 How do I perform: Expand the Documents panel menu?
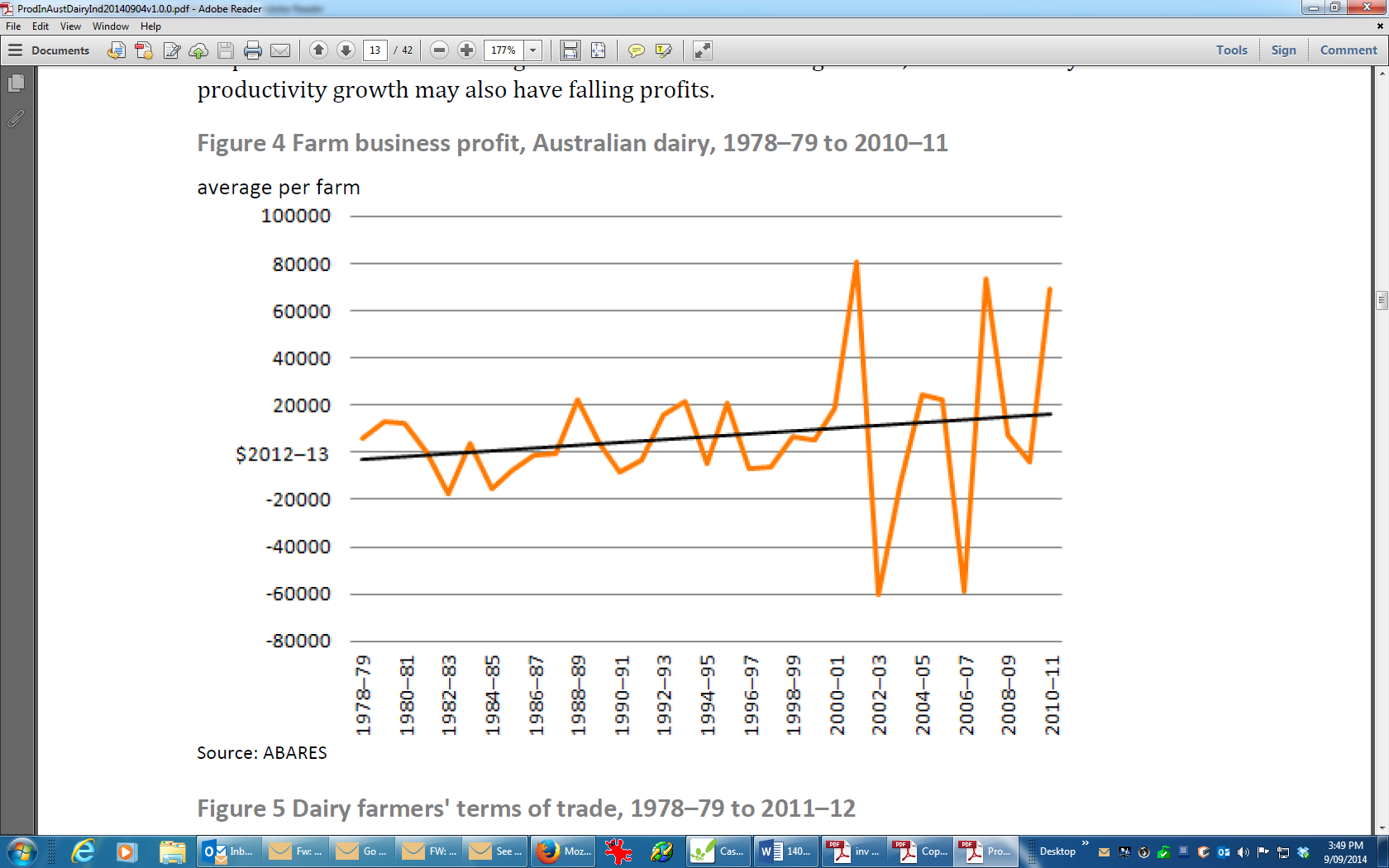pyautogui.click(x=15, y=50)
